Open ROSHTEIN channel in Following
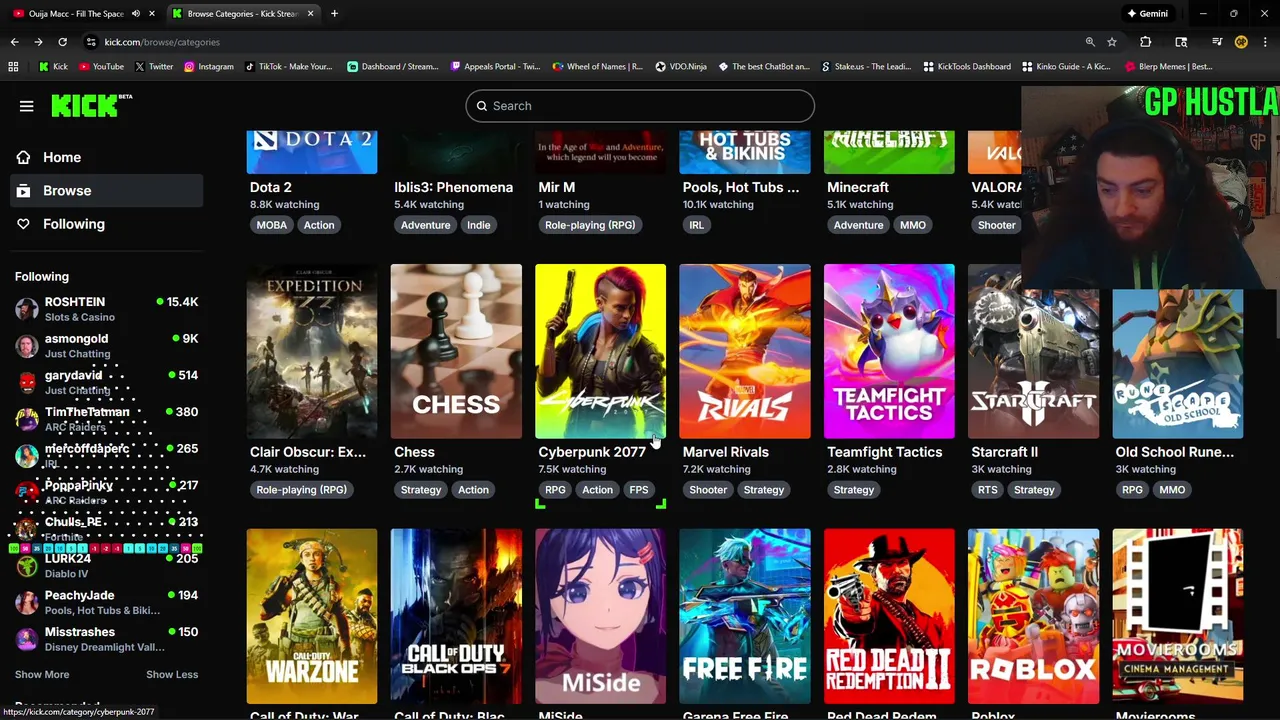1280x720 pixels. coord(105,309)
